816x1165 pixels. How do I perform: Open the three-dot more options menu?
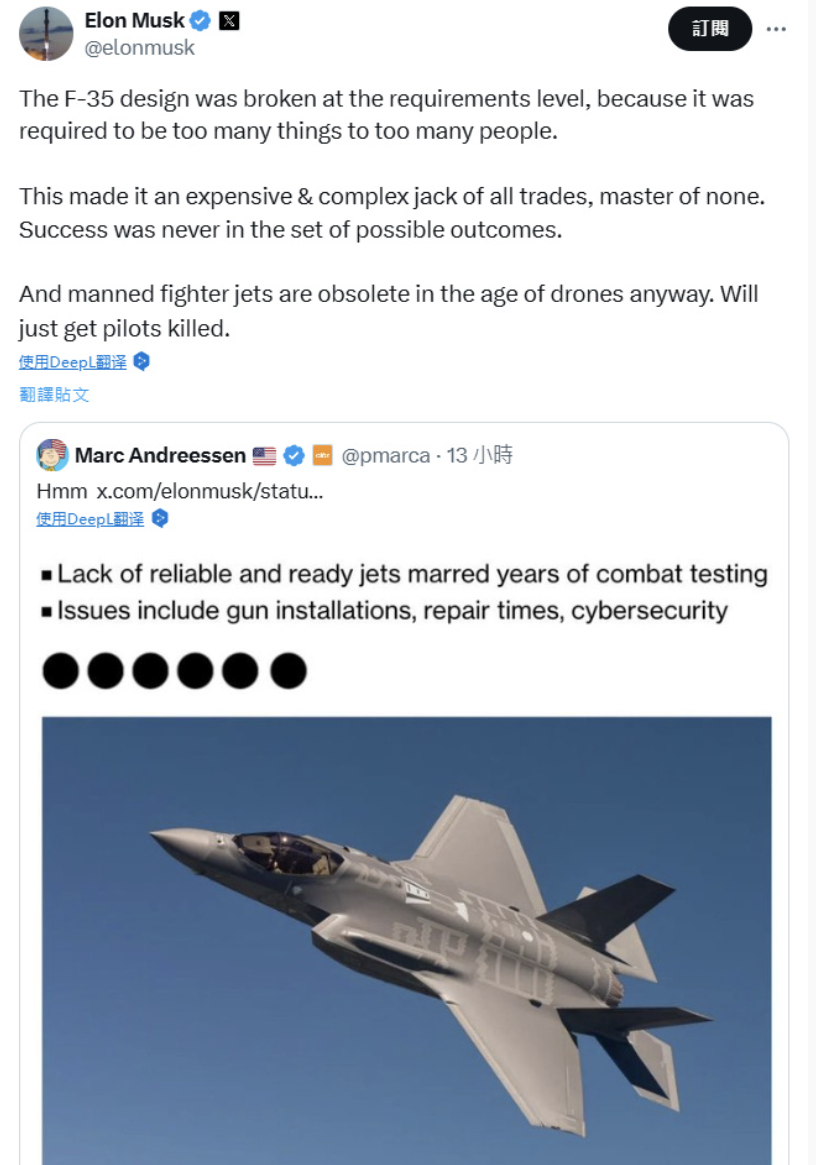(776, 29)
